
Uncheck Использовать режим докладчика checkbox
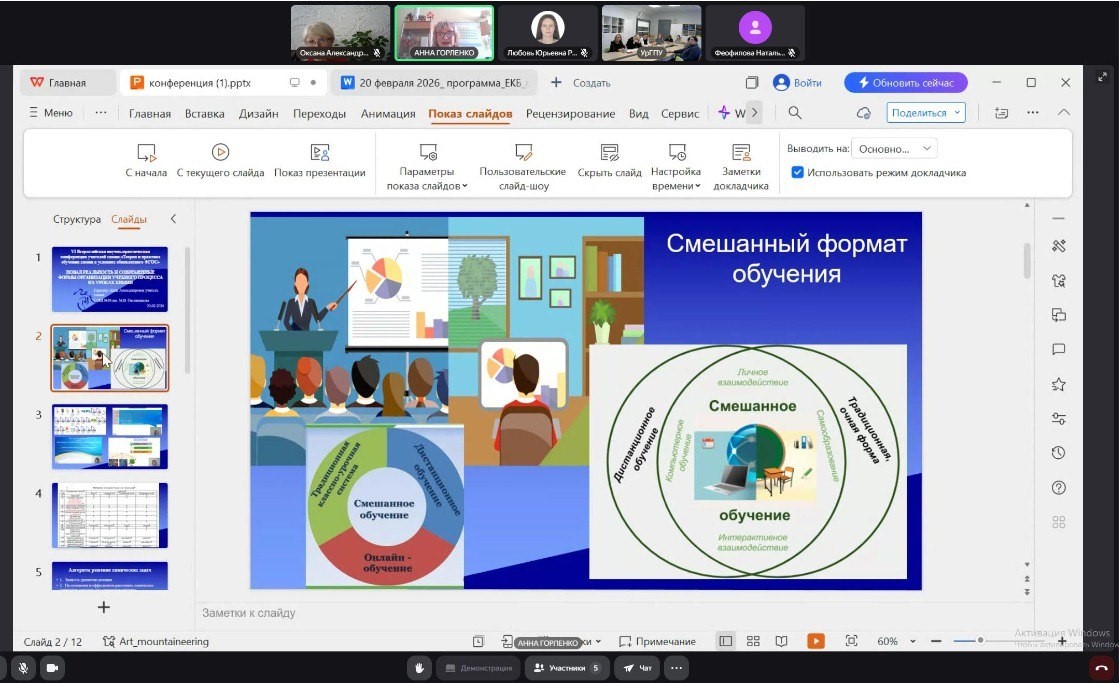tap(797, 172)
